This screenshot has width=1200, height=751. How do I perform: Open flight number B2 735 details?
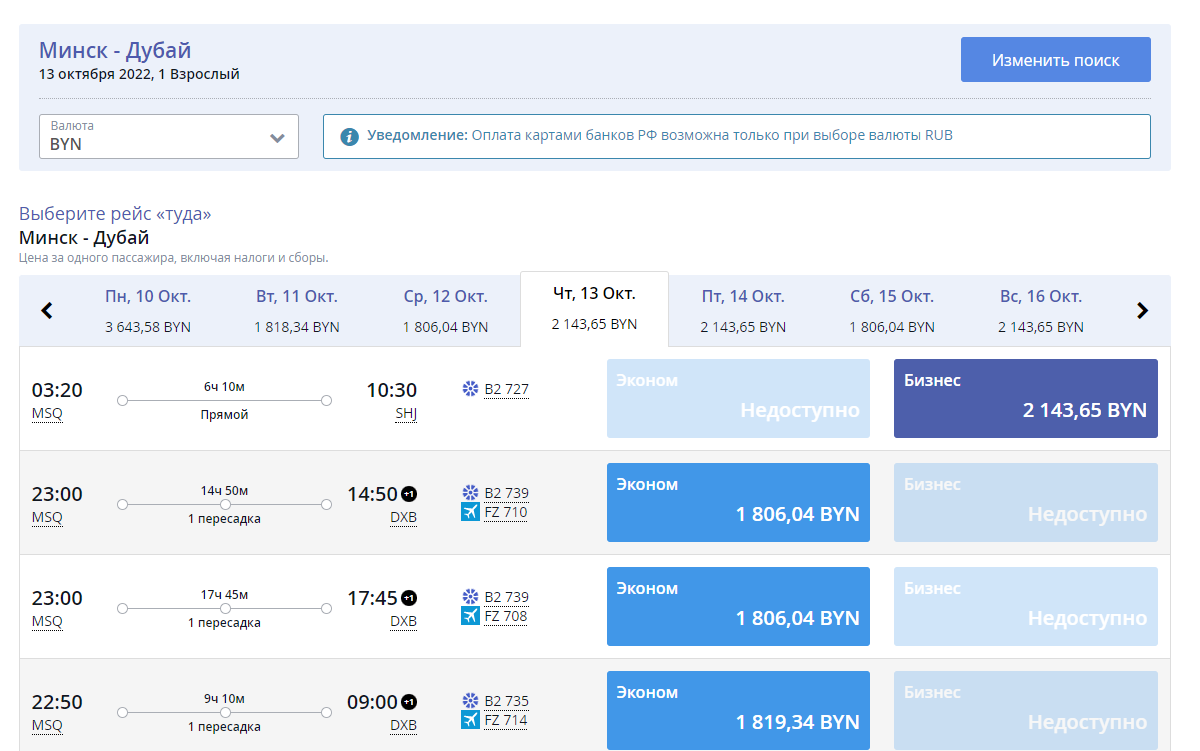click(506, 701)
